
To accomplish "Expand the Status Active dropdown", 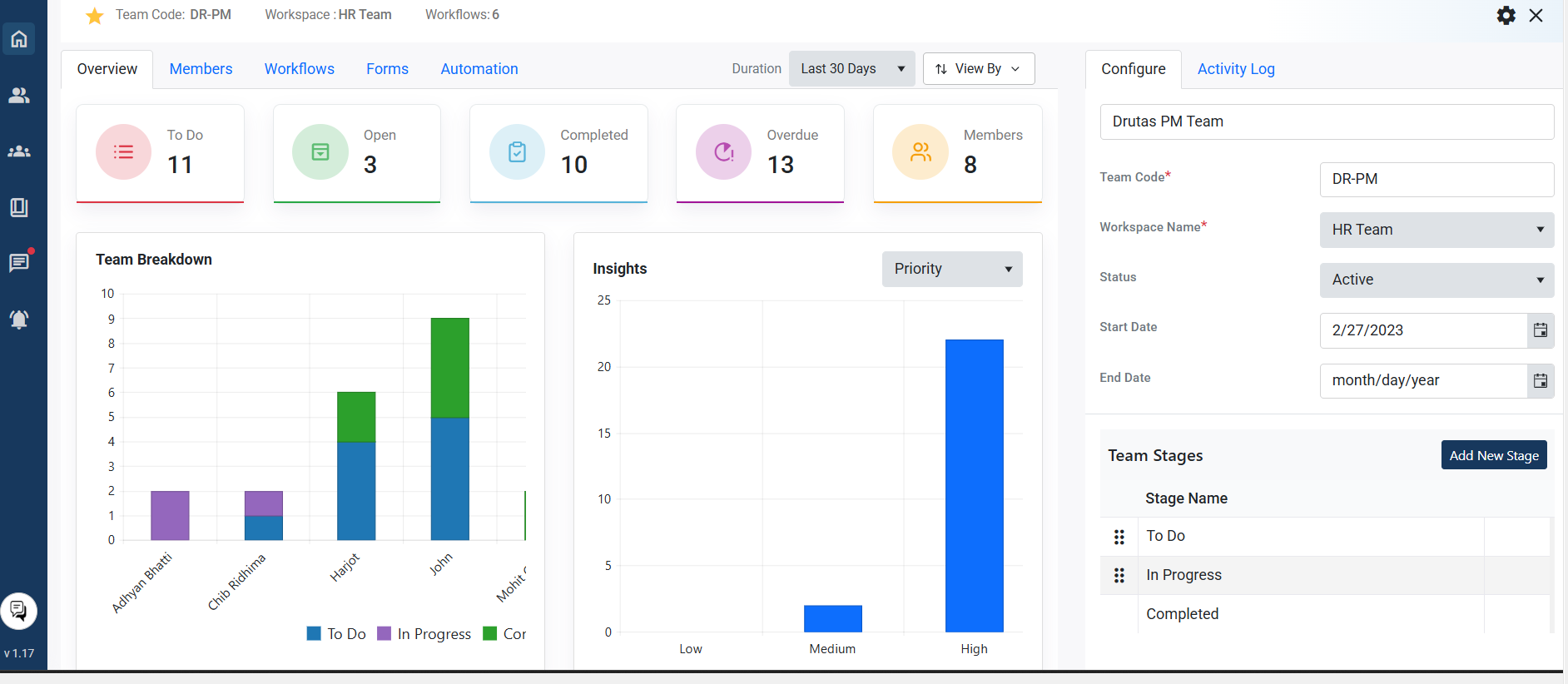I will click(x=1436, y=280).
